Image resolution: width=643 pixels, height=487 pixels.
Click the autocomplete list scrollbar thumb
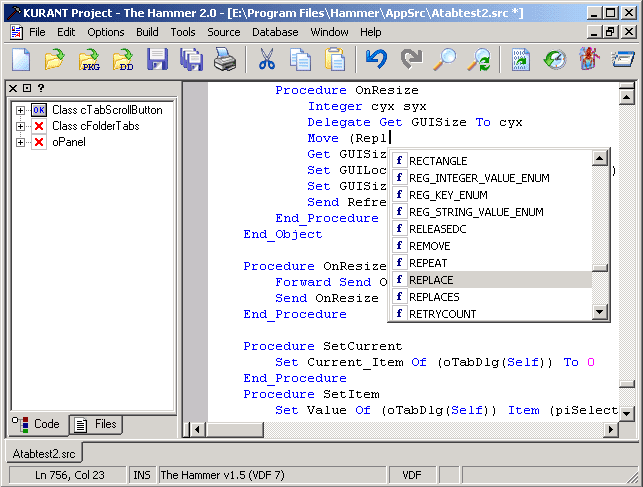coord(600,268)
